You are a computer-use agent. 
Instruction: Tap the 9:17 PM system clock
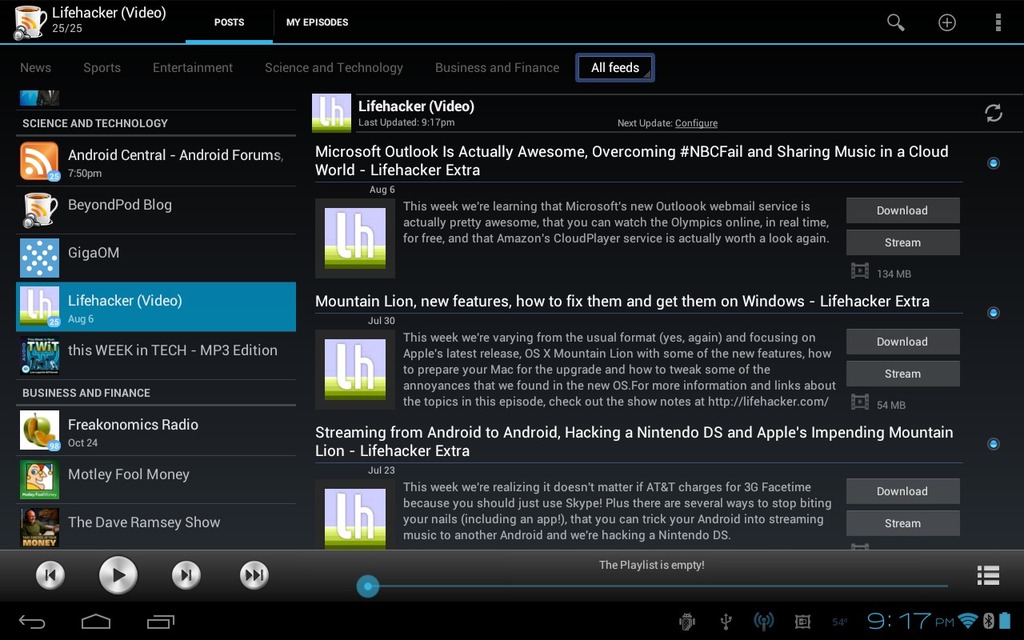click(910, 621)
